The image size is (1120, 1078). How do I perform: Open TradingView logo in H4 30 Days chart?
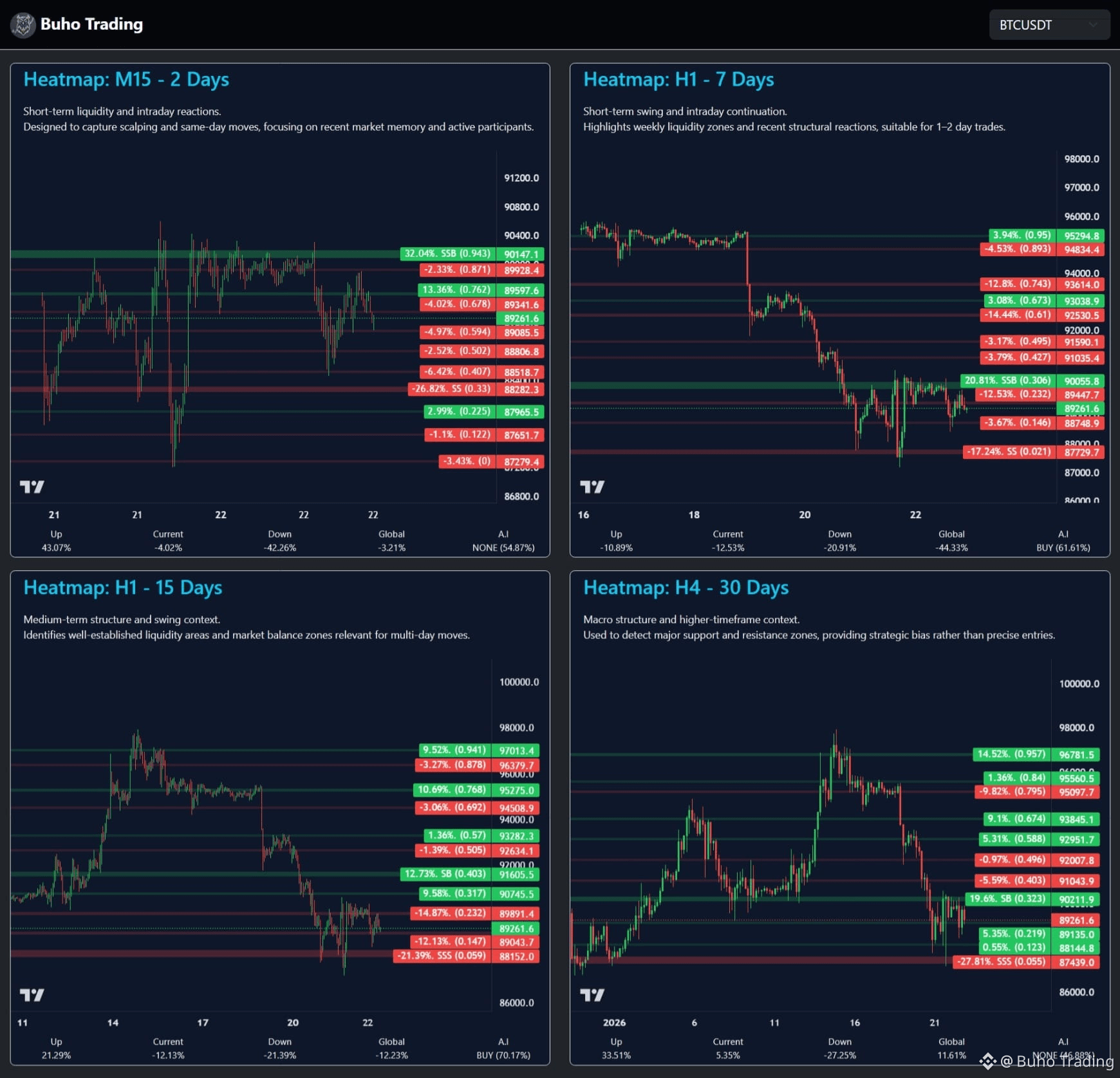(x=592, y=995)
